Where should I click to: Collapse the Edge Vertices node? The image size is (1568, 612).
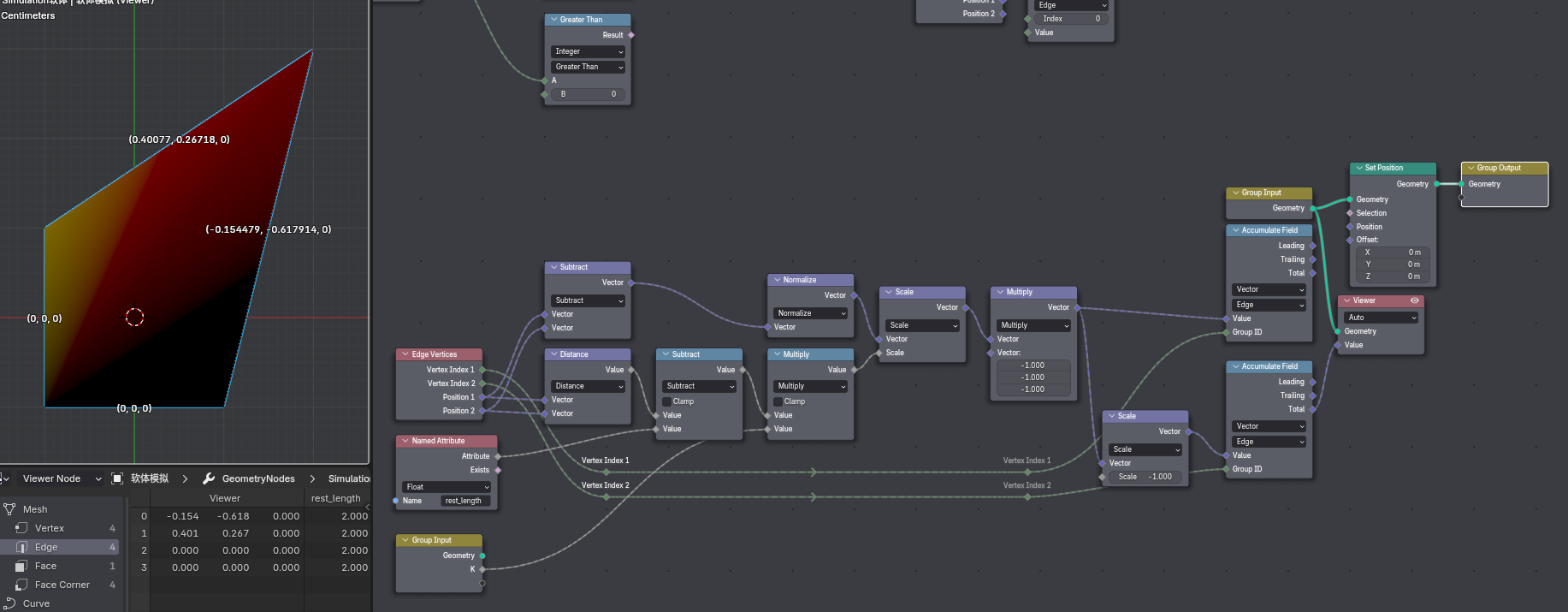pos(405,354)
